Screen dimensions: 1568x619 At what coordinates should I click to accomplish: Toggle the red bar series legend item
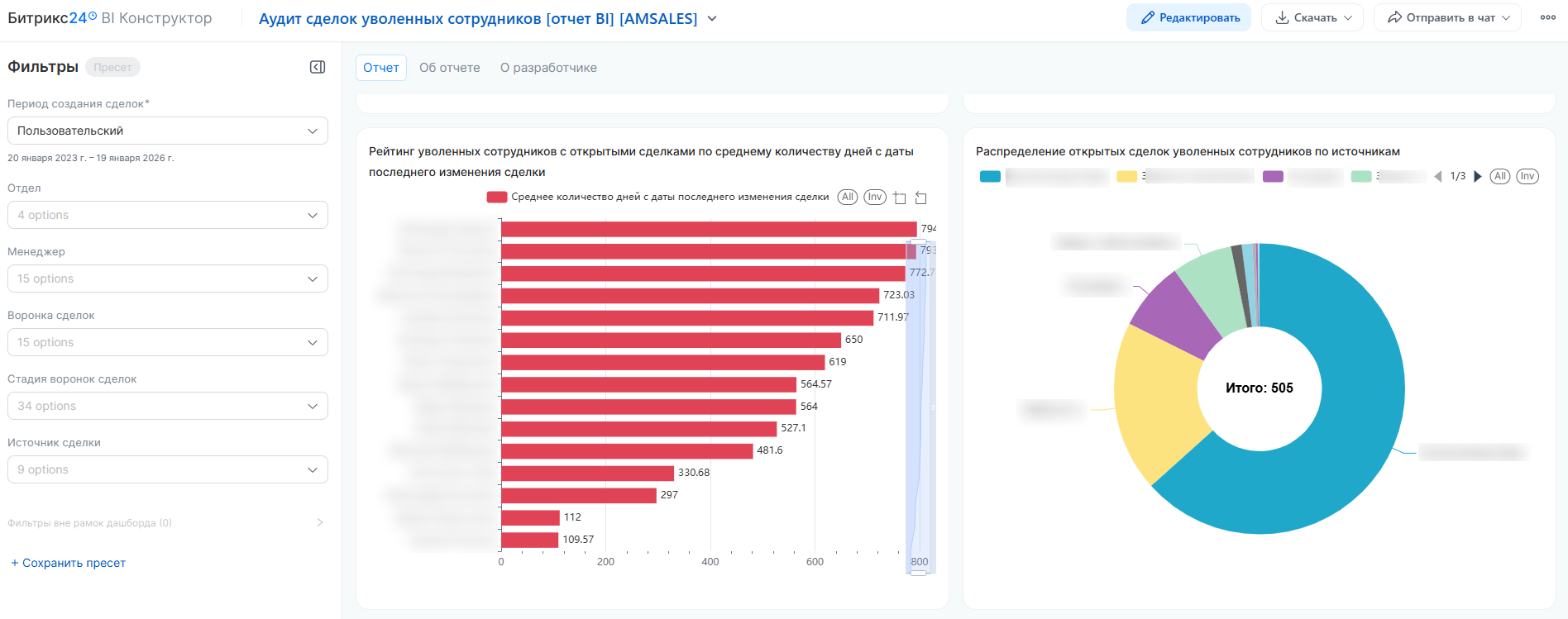(x=658, y=197)
